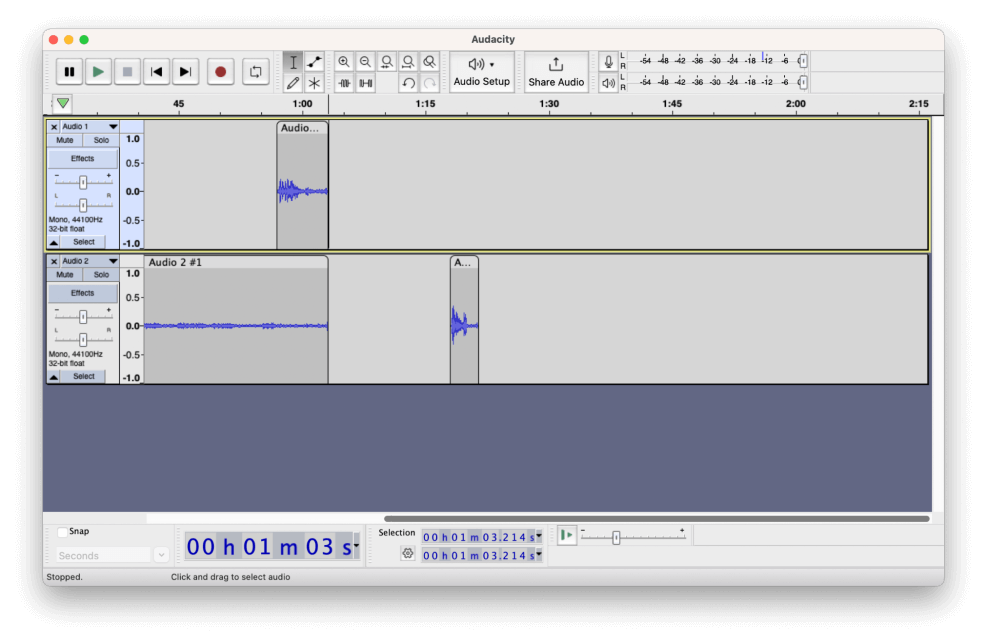Adjust the Audio 2 gain slider
The width and height of the screenshot is (987, 643).
click(83, 316)
